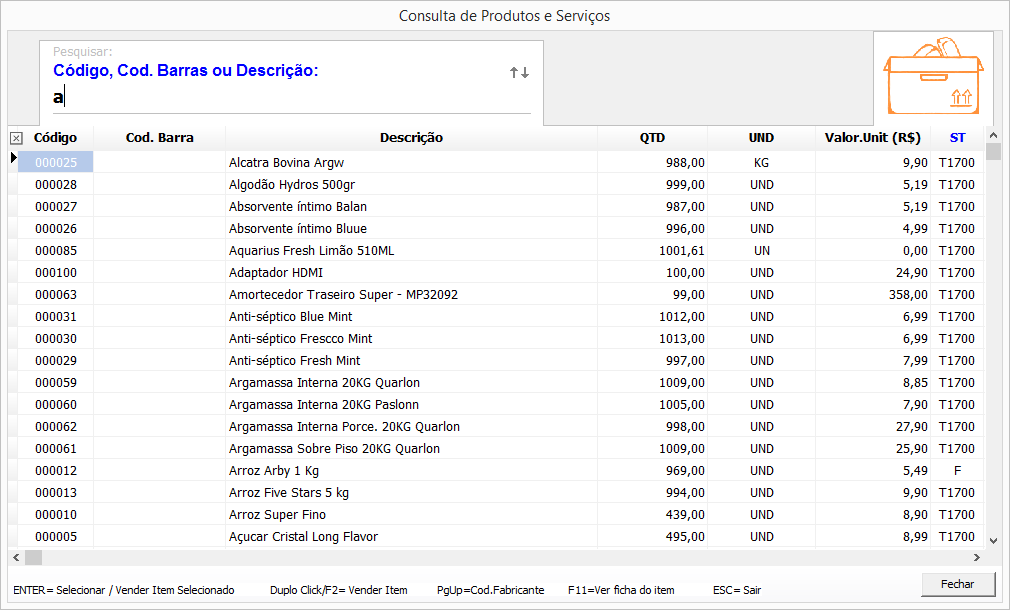The image size is (1010, 610).
Task: Select the Aquarius Fresh Limão 510ML row
Action: 500,251
